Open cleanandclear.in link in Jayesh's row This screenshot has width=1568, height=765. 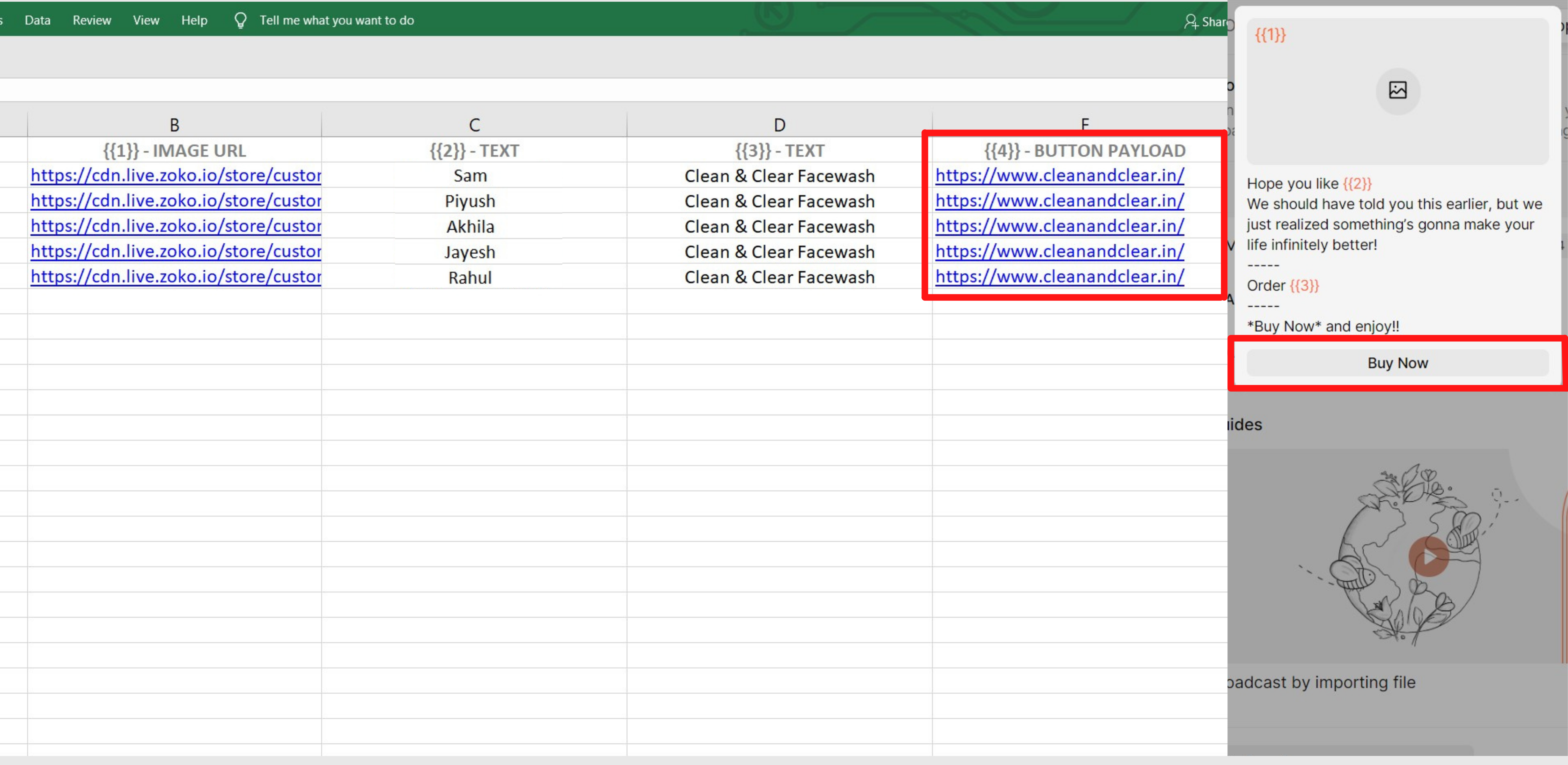[x=1060, y=251]
